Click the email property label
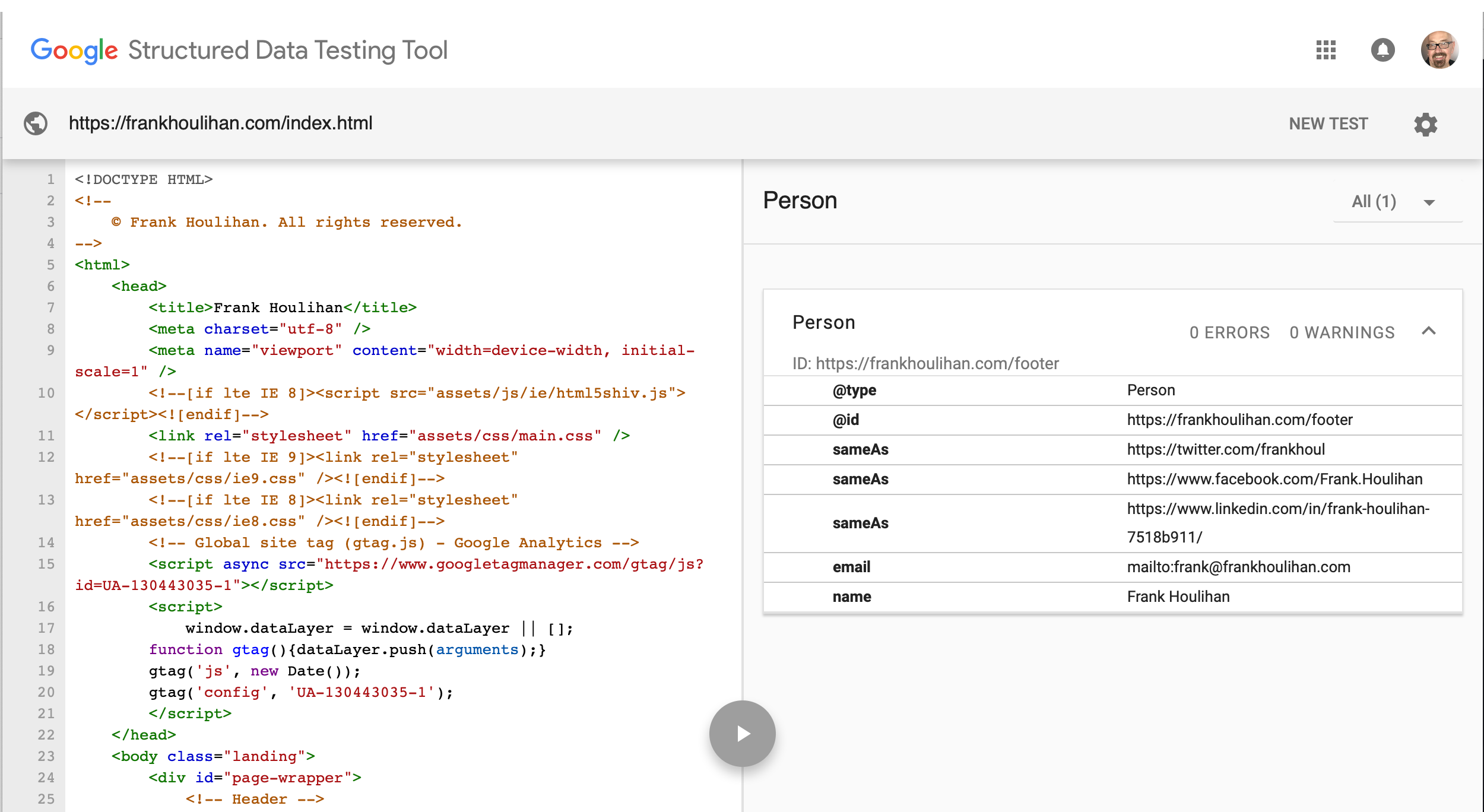Image resolution: width=1484 pixels, height=812 pixels. click(851, 567)
